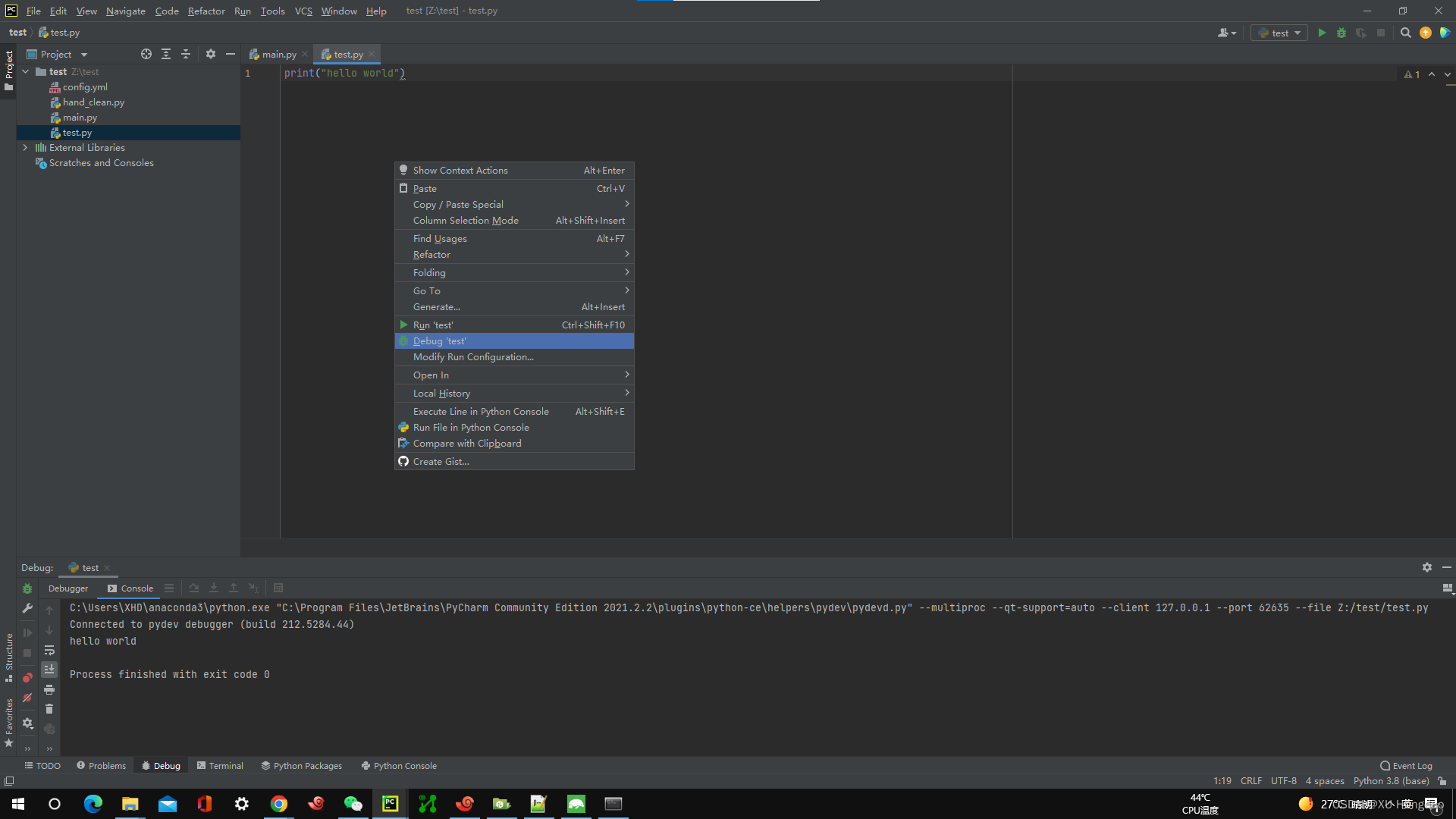The height and width of the screenshot is (819, 1456).
Task: Toggle Scroll to End in console toolbar
Action: pyautogui.click(x=49, y=669)
